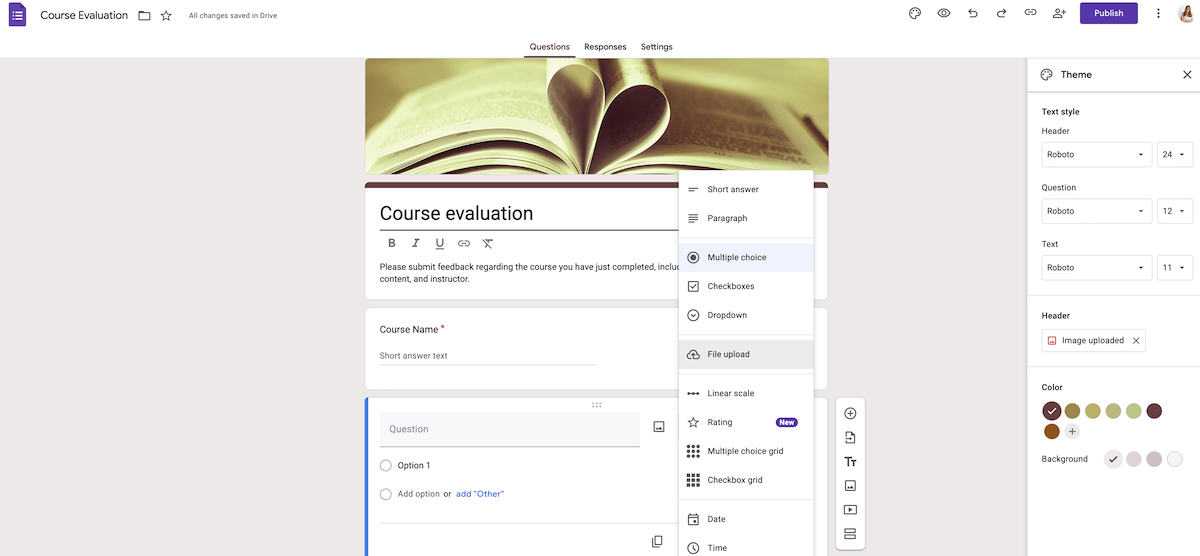
Task: Open Header font Roboto dropdown
Action: pyautogui.click(x=1097, y=155)
